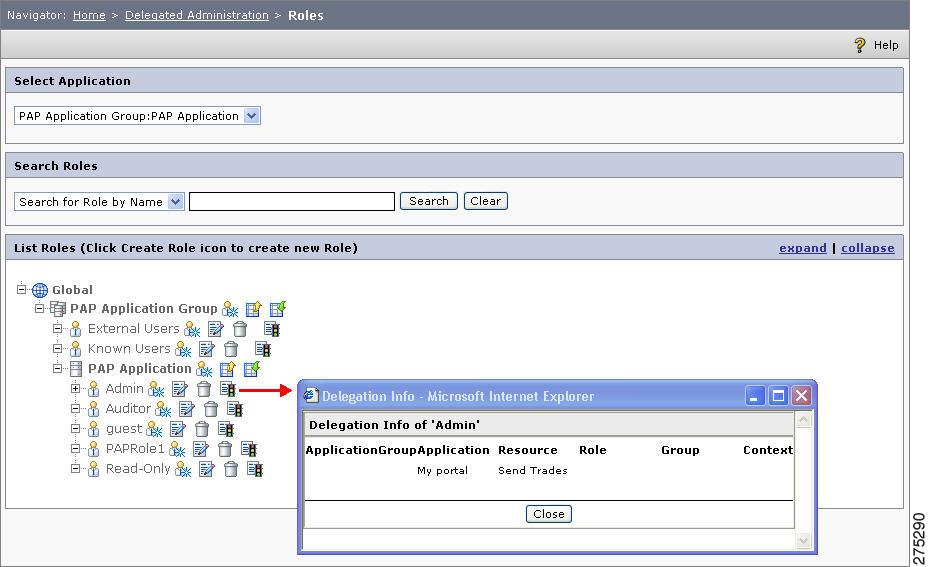Image resolution: width=928 pixels, height=567 pixels.
Task: Toggle the Known Users tree node
Action: point(57,348)
